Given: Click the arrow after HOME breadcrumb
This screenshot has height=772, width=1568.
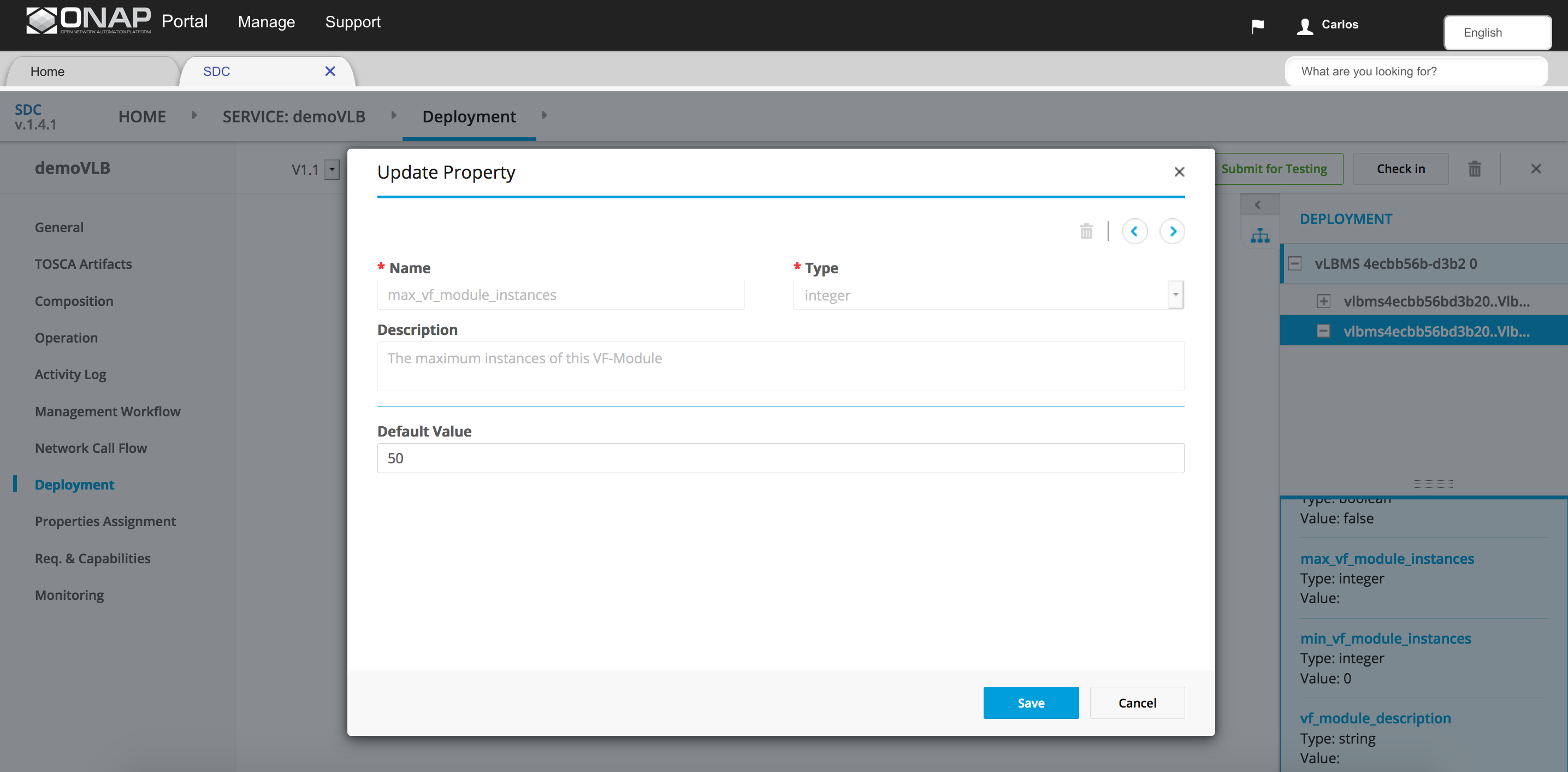Looking at the screenshot, I should (194, 115).
